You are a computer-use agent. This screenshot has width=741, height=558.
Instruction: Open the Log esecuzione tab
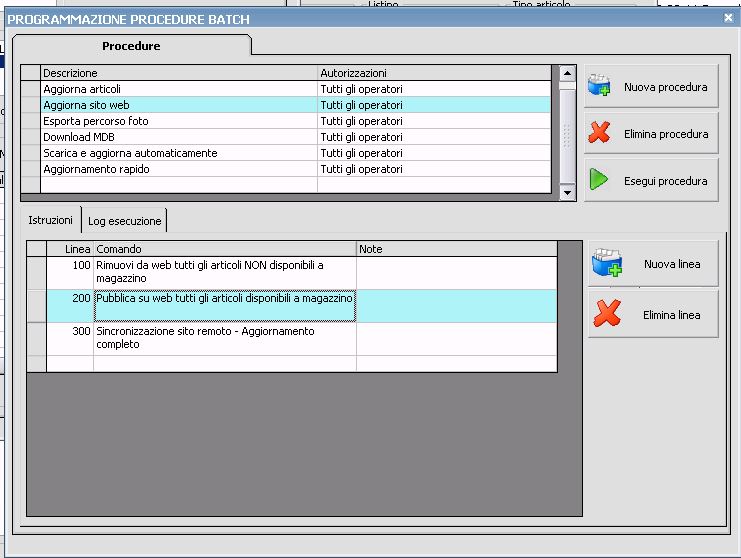point(124,221)
